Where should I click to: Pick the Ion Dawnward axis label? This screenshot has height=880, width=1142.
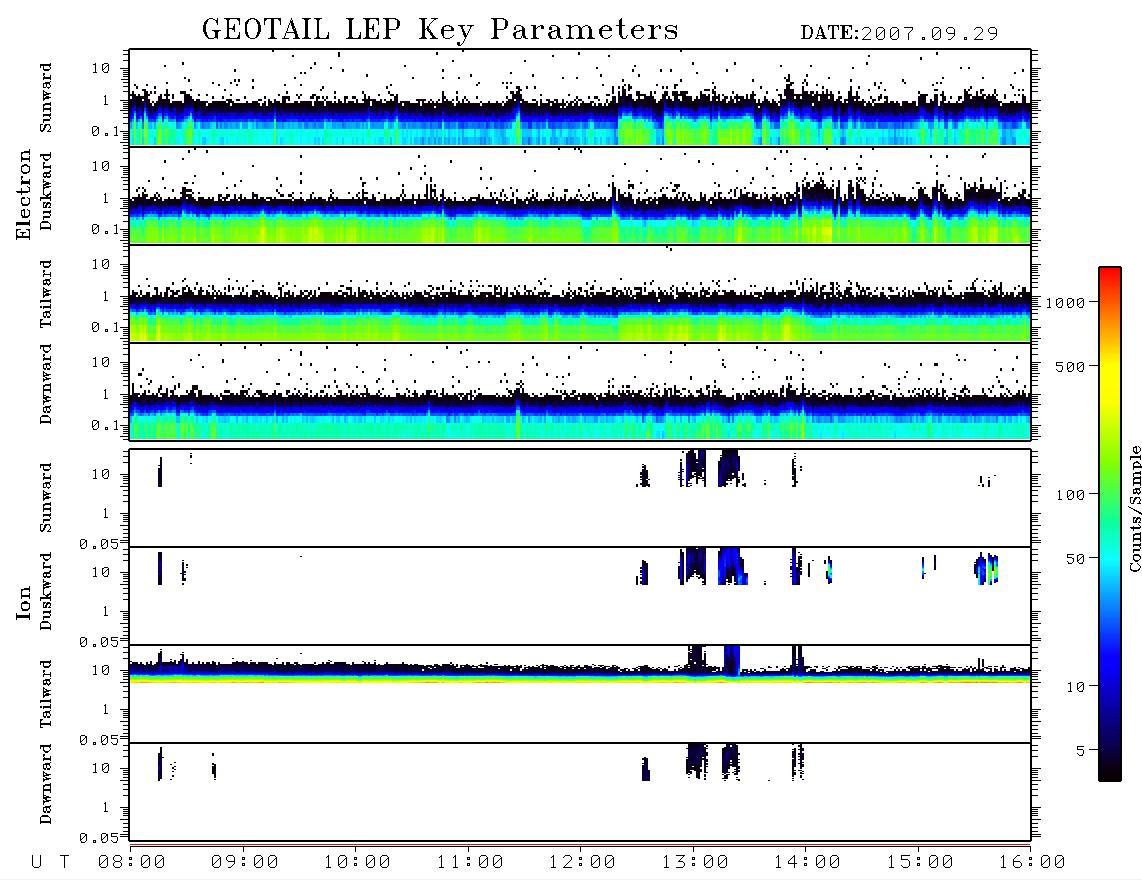[46, 784]
